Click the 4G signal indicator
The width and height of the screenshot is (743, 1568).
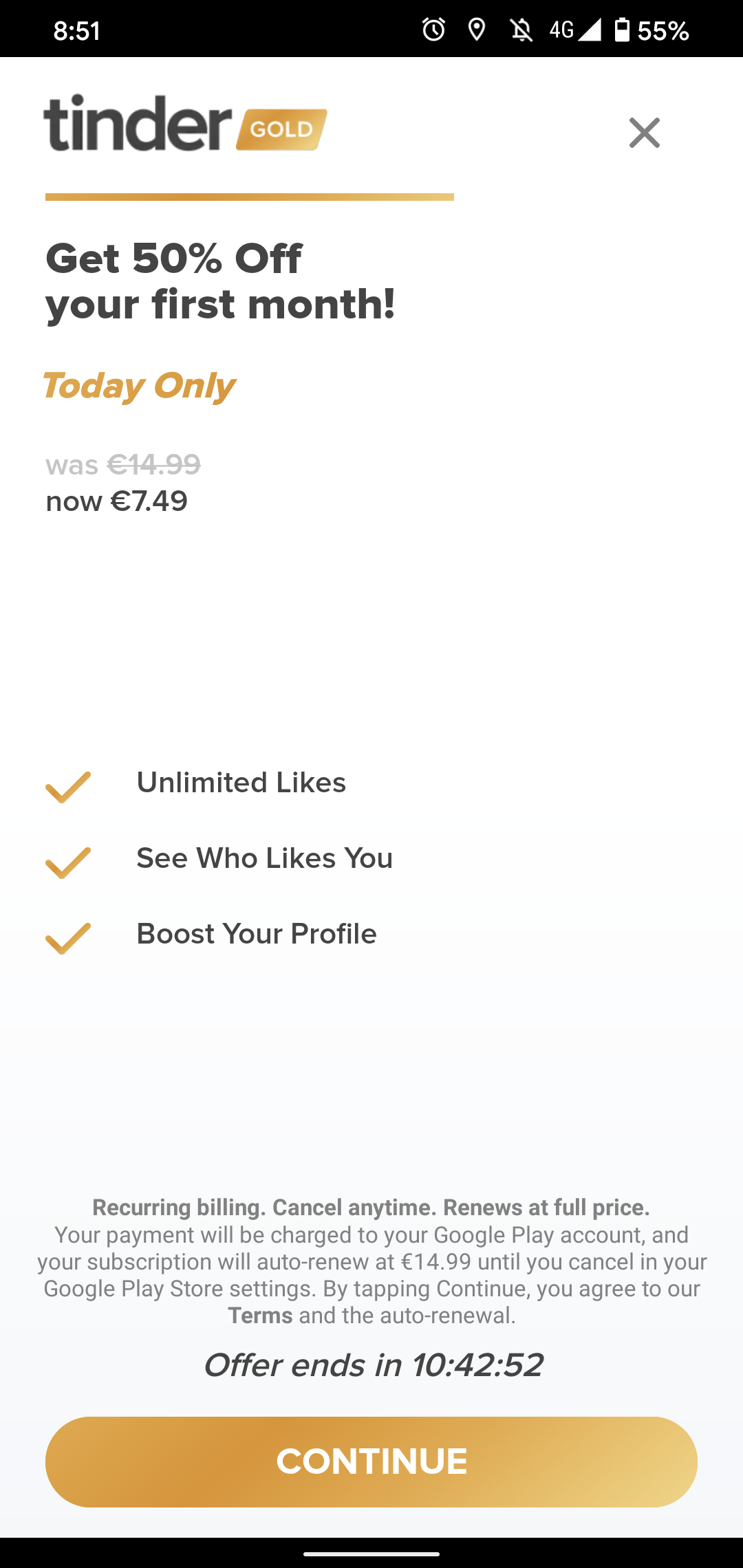575,29
